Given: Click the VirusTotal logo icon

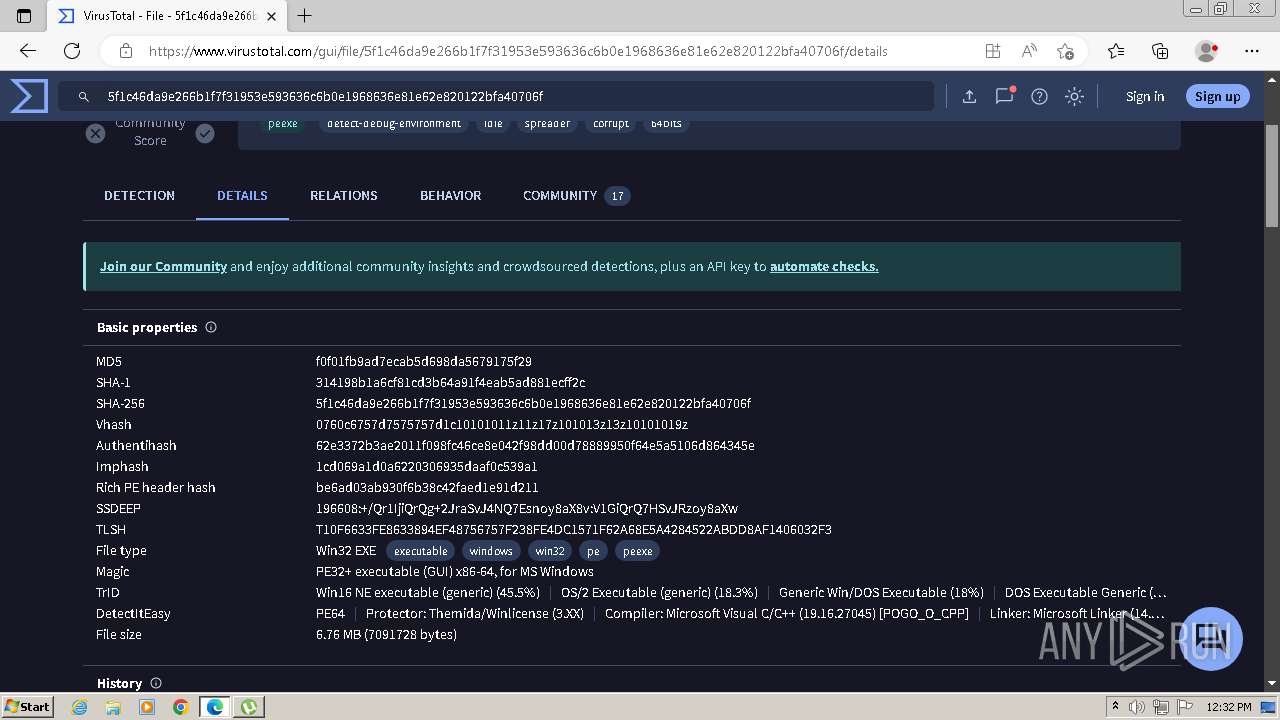Looking at the screenshot, I should coord(29,96).
